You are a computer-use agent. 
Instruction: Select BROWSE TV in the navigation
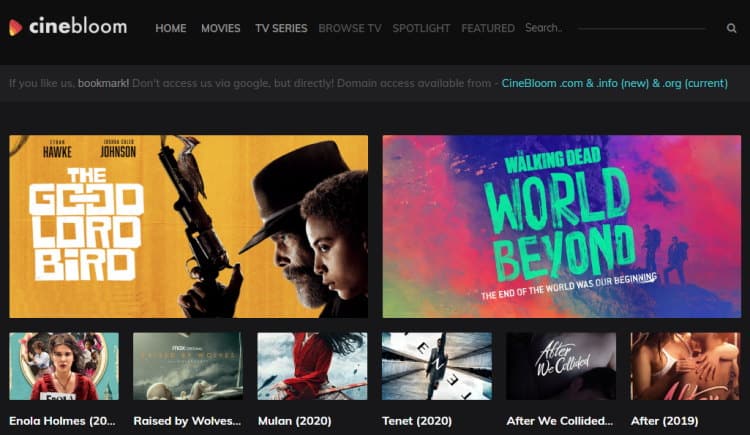[x=350, y=28]
